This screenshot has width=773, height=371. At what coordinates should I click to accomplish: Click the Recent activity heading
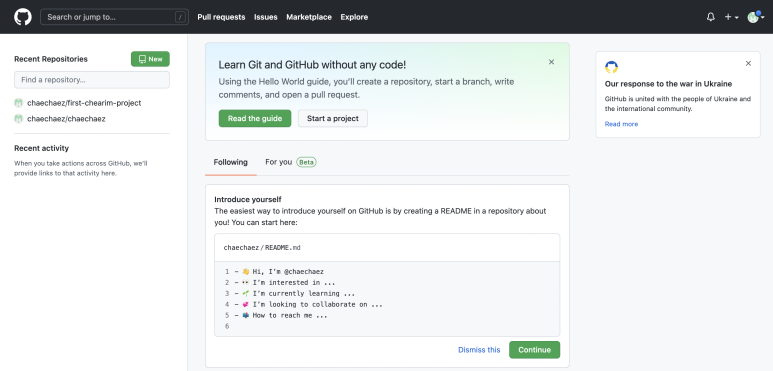click(x=41, y=148)
